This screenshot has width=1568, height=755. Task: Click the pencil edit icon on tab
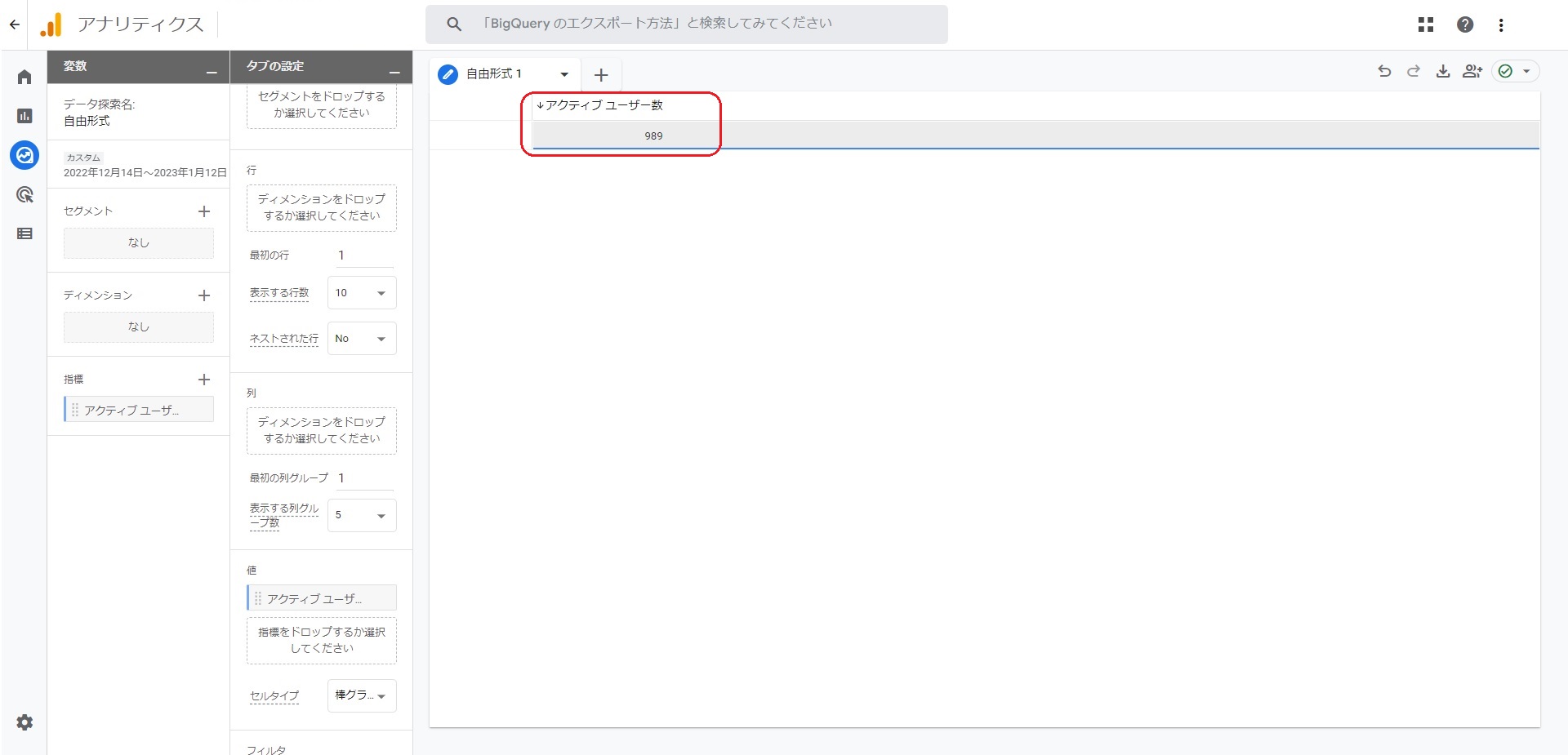448,74
